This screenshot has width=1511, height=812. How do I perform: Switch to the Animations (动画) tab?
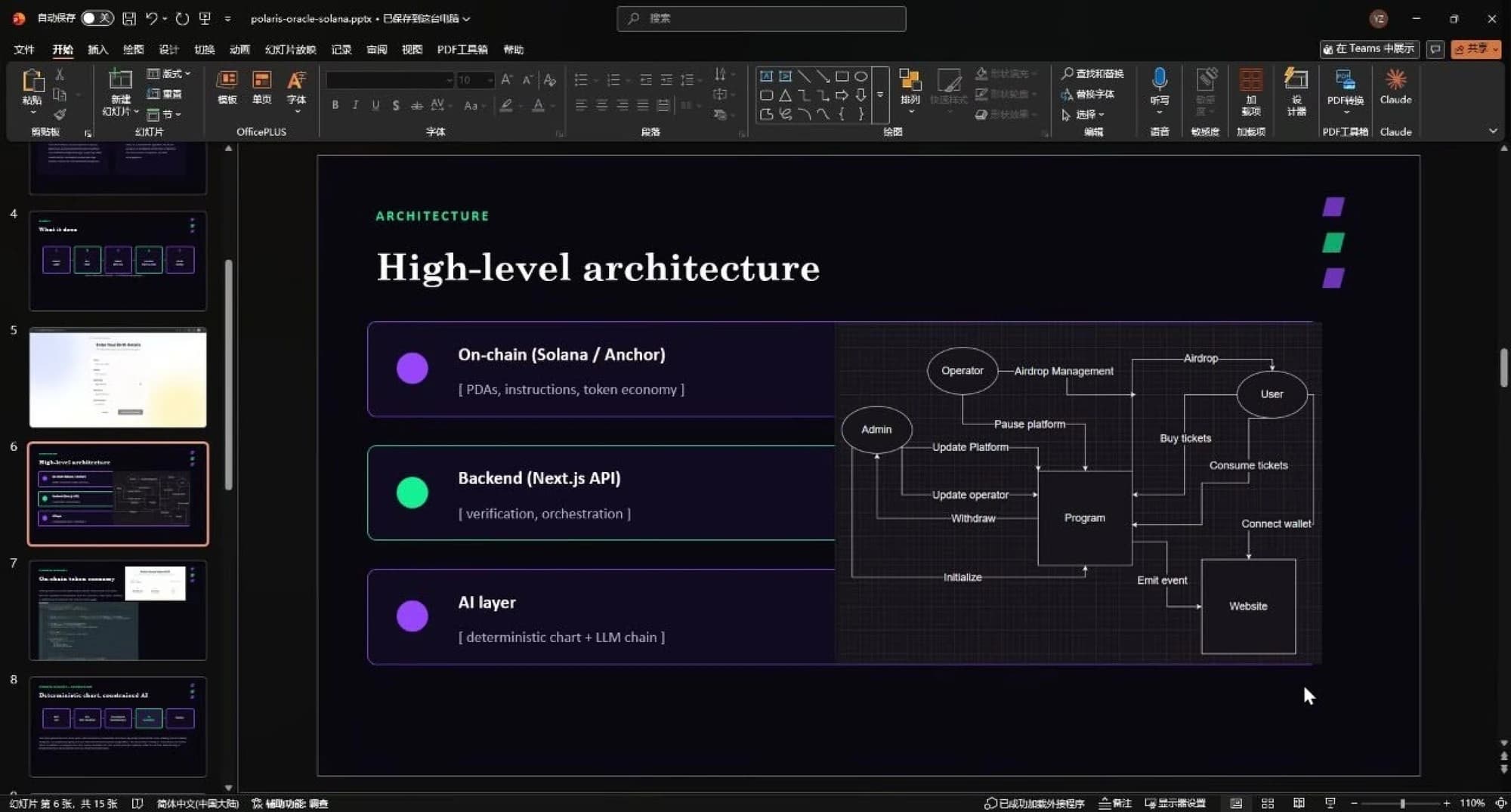pos(239,49)
